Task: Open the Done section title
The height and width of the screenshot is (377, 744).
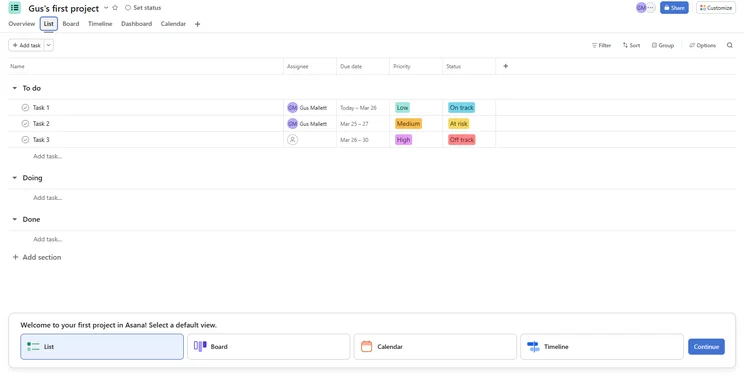Action: point(31,220)
